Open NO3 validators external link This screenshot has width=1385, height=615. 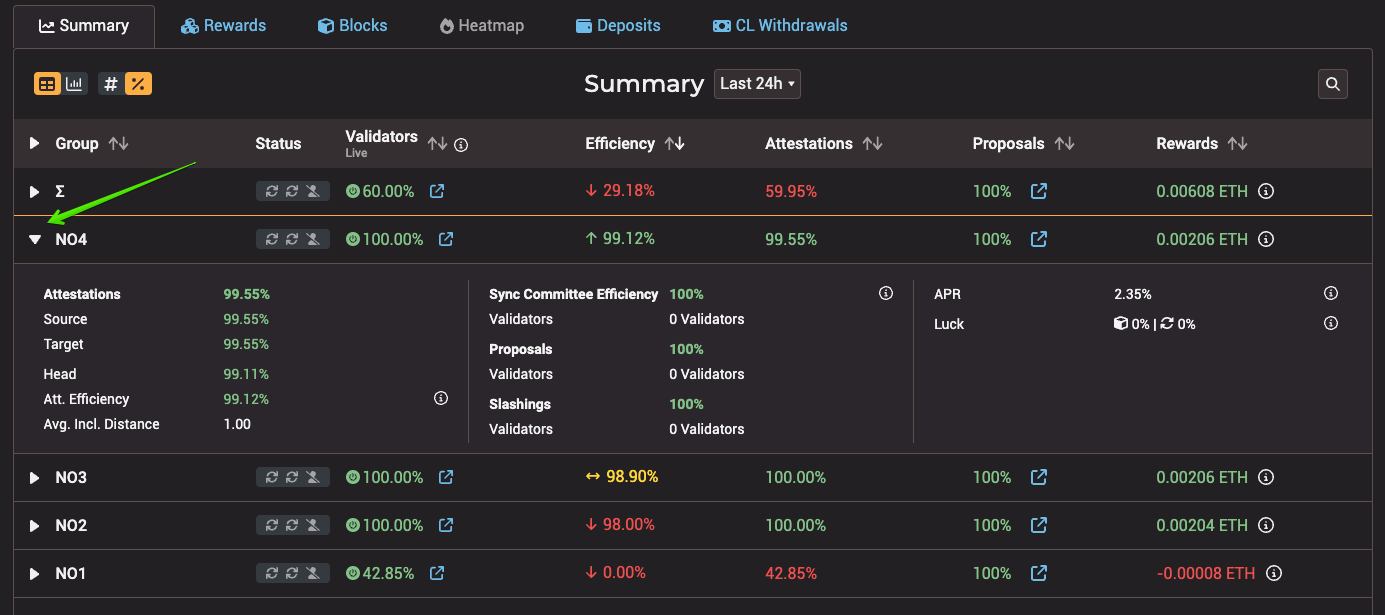tap(446, 477)
